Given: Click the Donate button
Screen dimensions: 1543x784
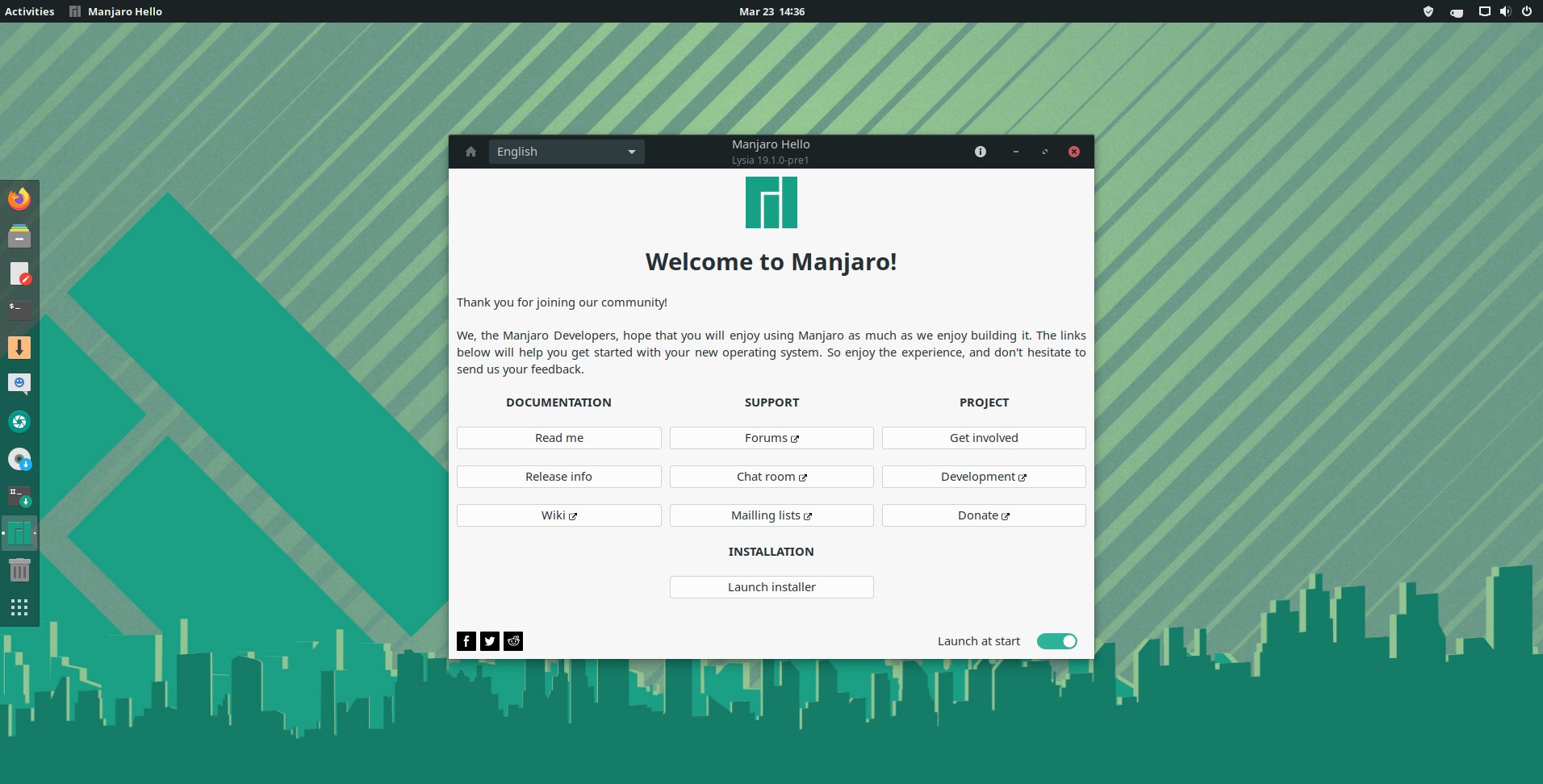Looking at the screenshot, I should click(984, 515).
